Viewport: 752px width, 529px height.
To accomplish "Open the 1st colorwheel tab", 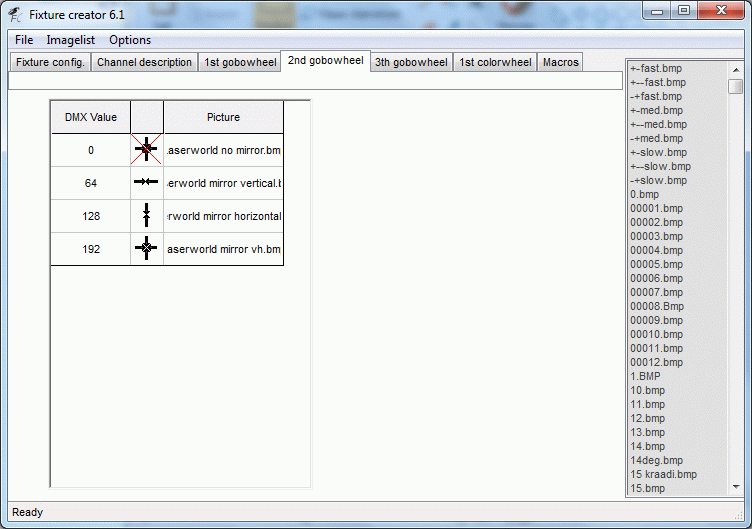I will coord(495,62).
